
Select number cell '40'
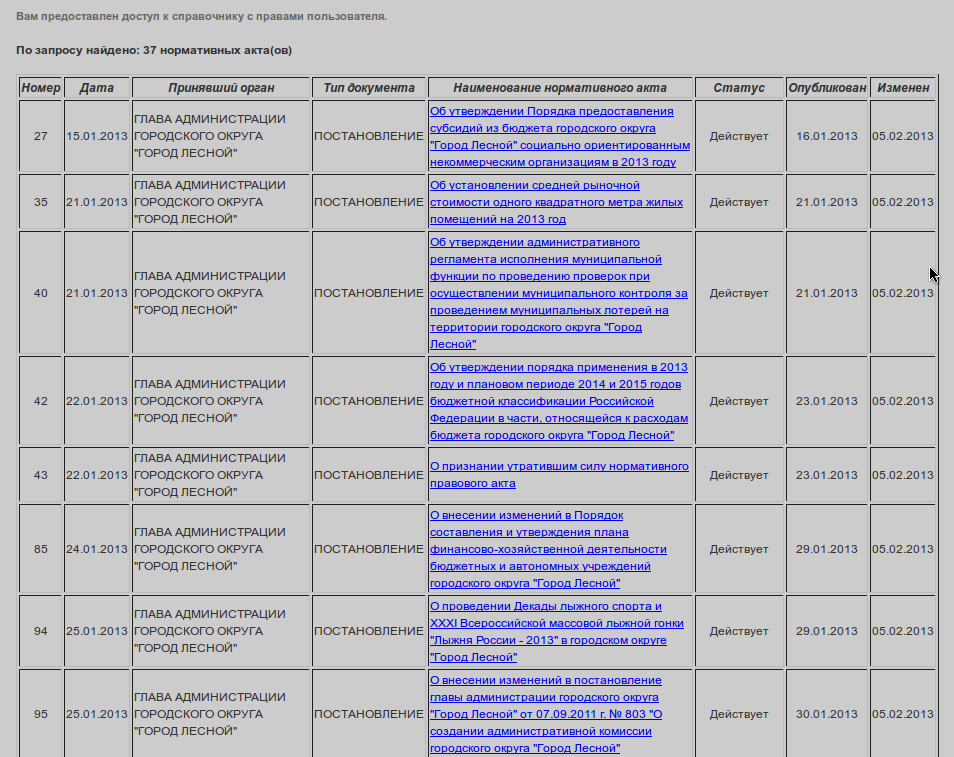pos(41,293)
